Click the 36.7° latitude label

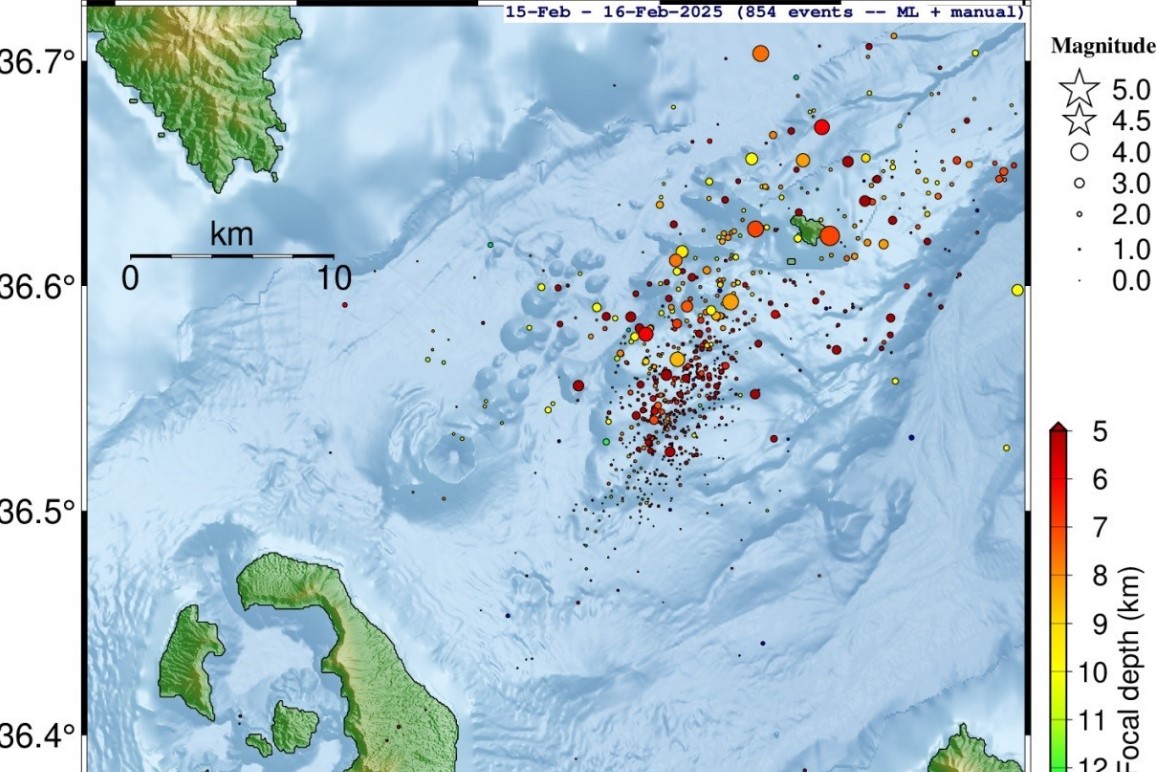(x=40, y=62)
